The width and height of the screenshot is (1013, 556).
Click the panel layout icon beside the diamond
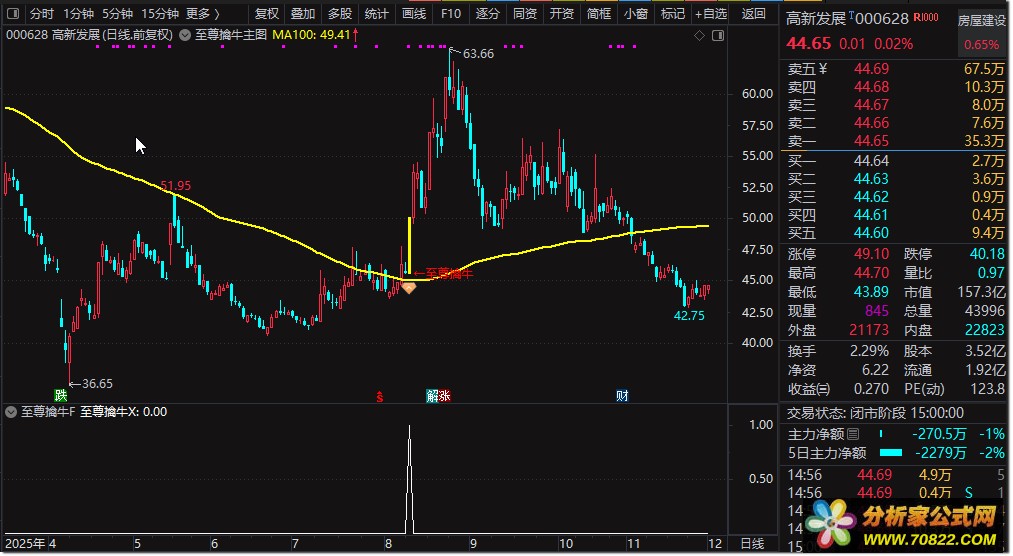click(720, 35)
